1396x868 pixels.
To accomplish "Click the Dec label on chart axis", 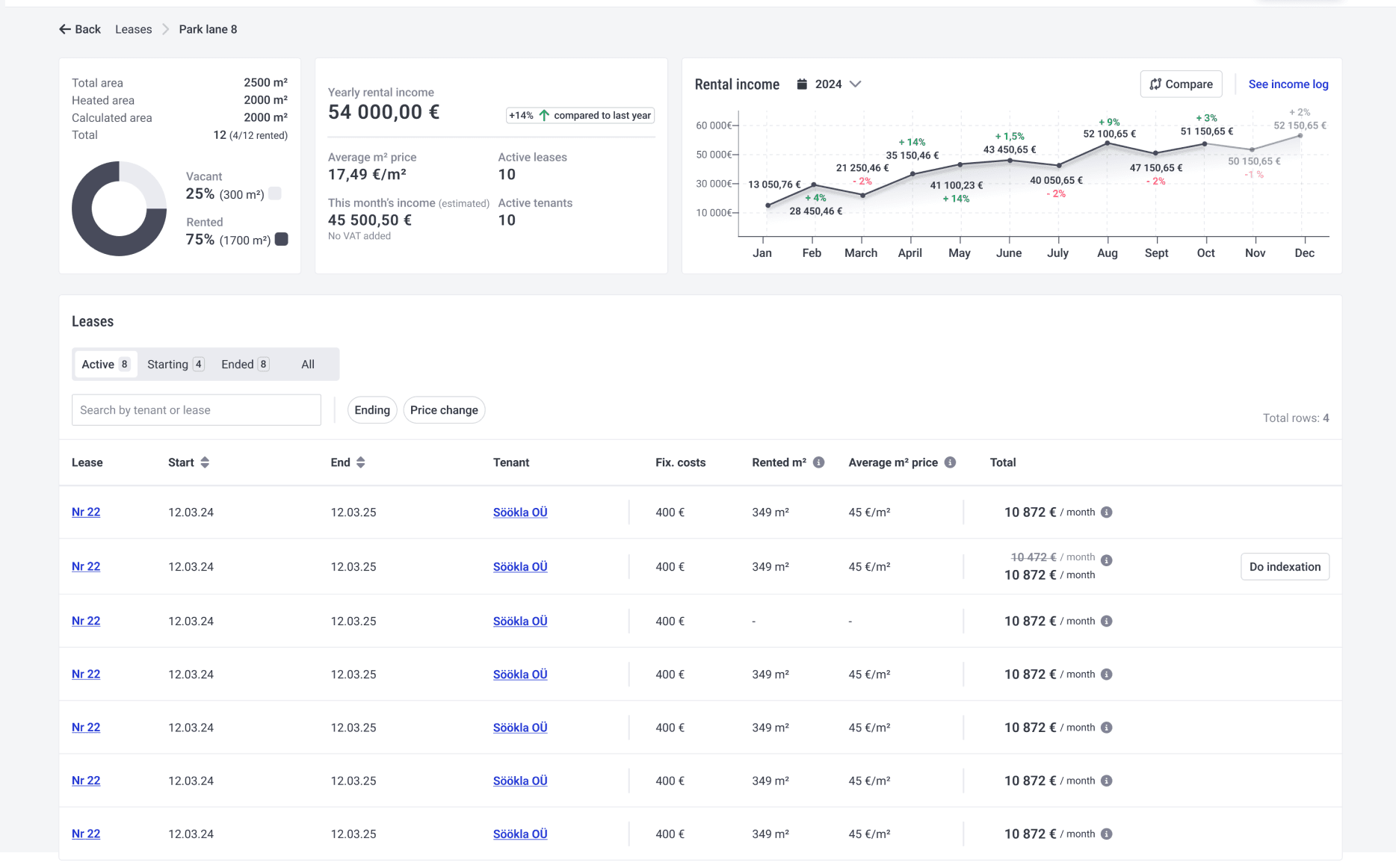I will click(x=1304, y=253).
